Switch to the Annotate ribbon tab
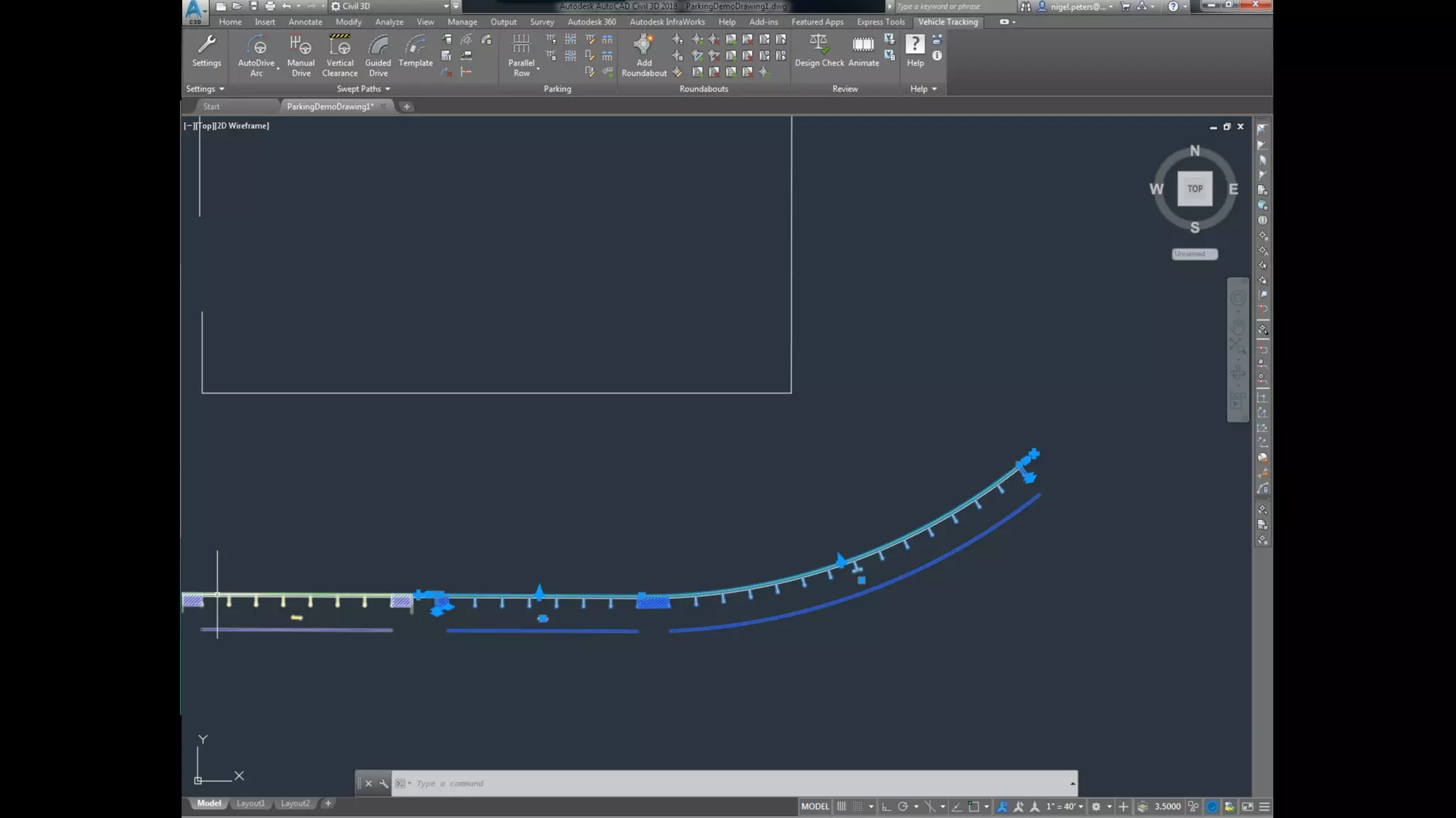1456x818 pixels. 305,22
